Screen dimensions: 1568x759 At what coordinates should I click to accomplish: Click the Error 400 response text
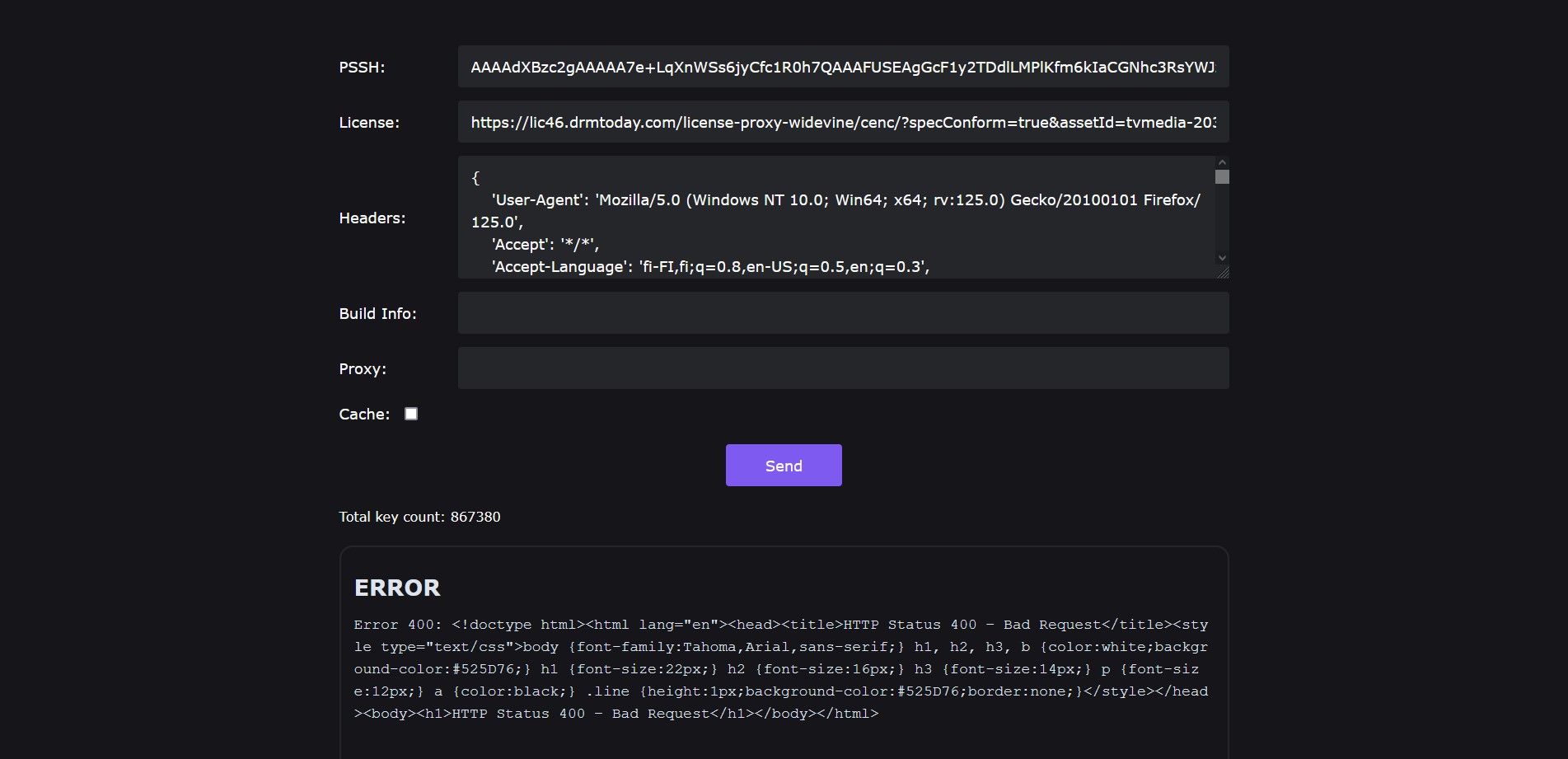point(781,669)
